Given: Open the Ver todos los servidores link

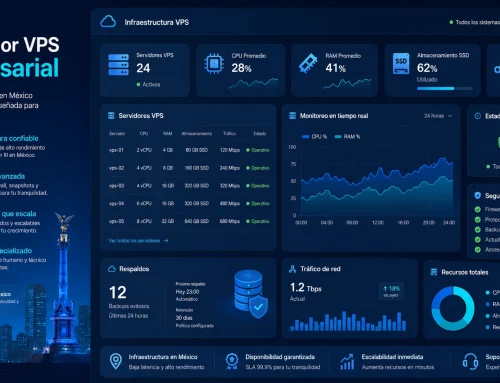Looking at the screenshot, I should [x=138, y=240].
